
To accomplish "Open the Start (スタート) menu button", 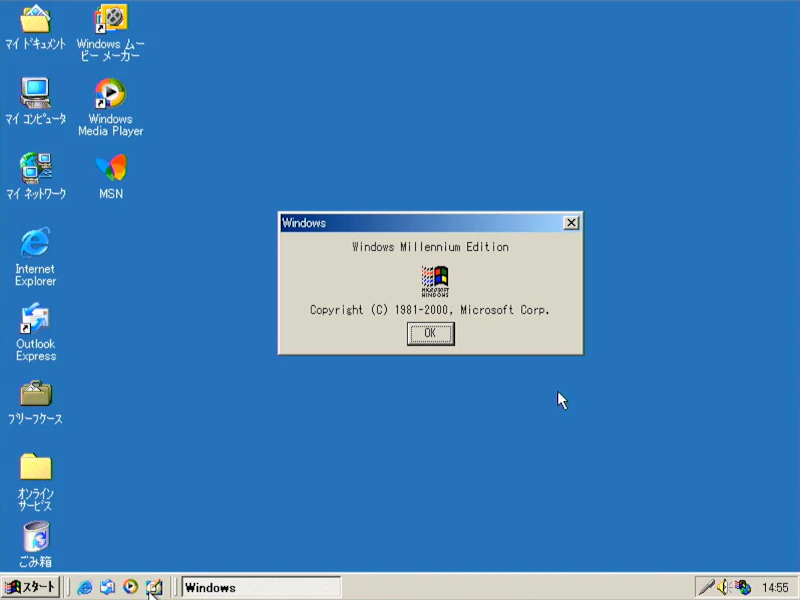I will pyautogui.click(x=30, y=587).
